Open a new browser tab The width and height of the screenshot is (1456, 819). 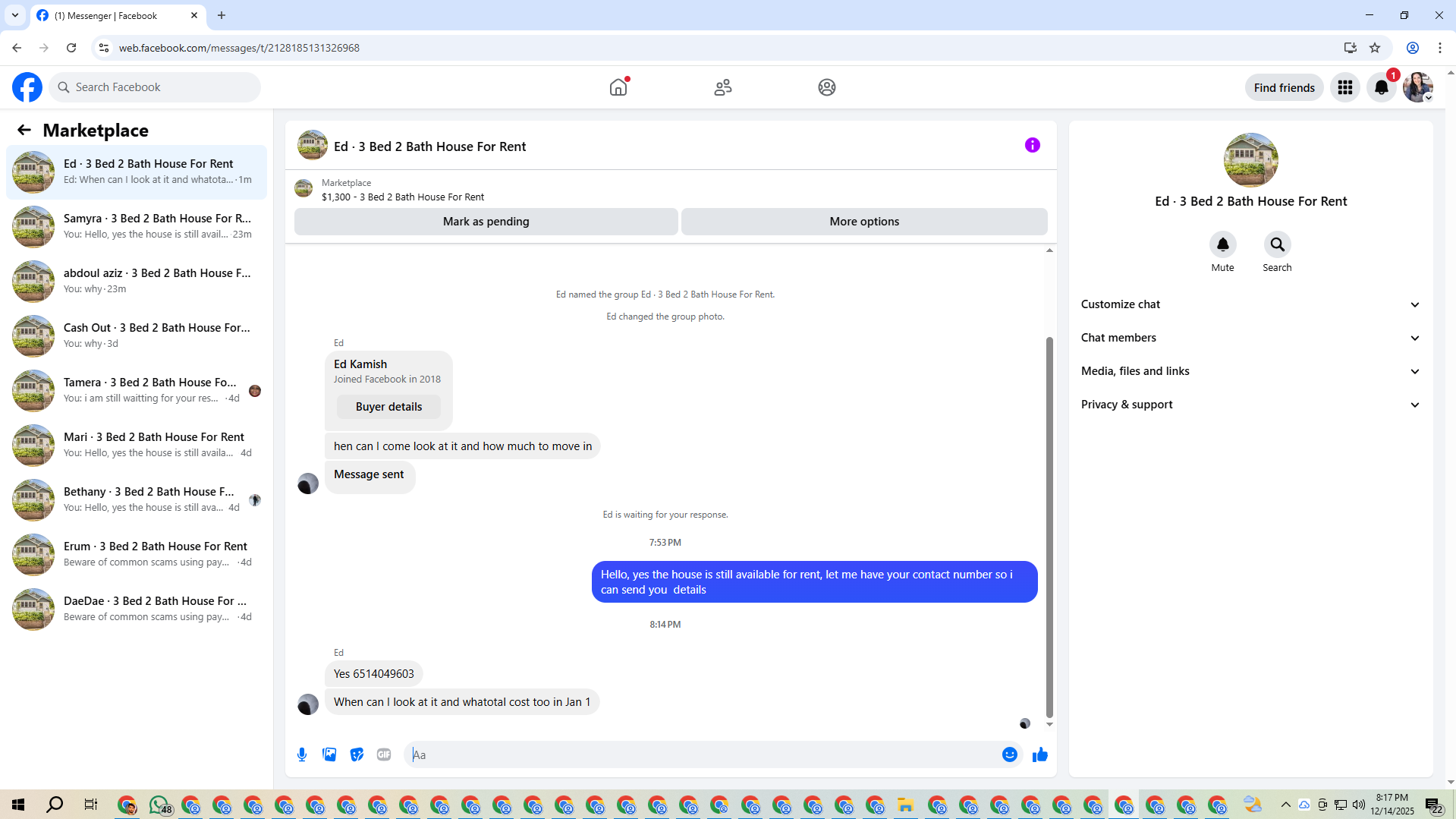point(222,15)
